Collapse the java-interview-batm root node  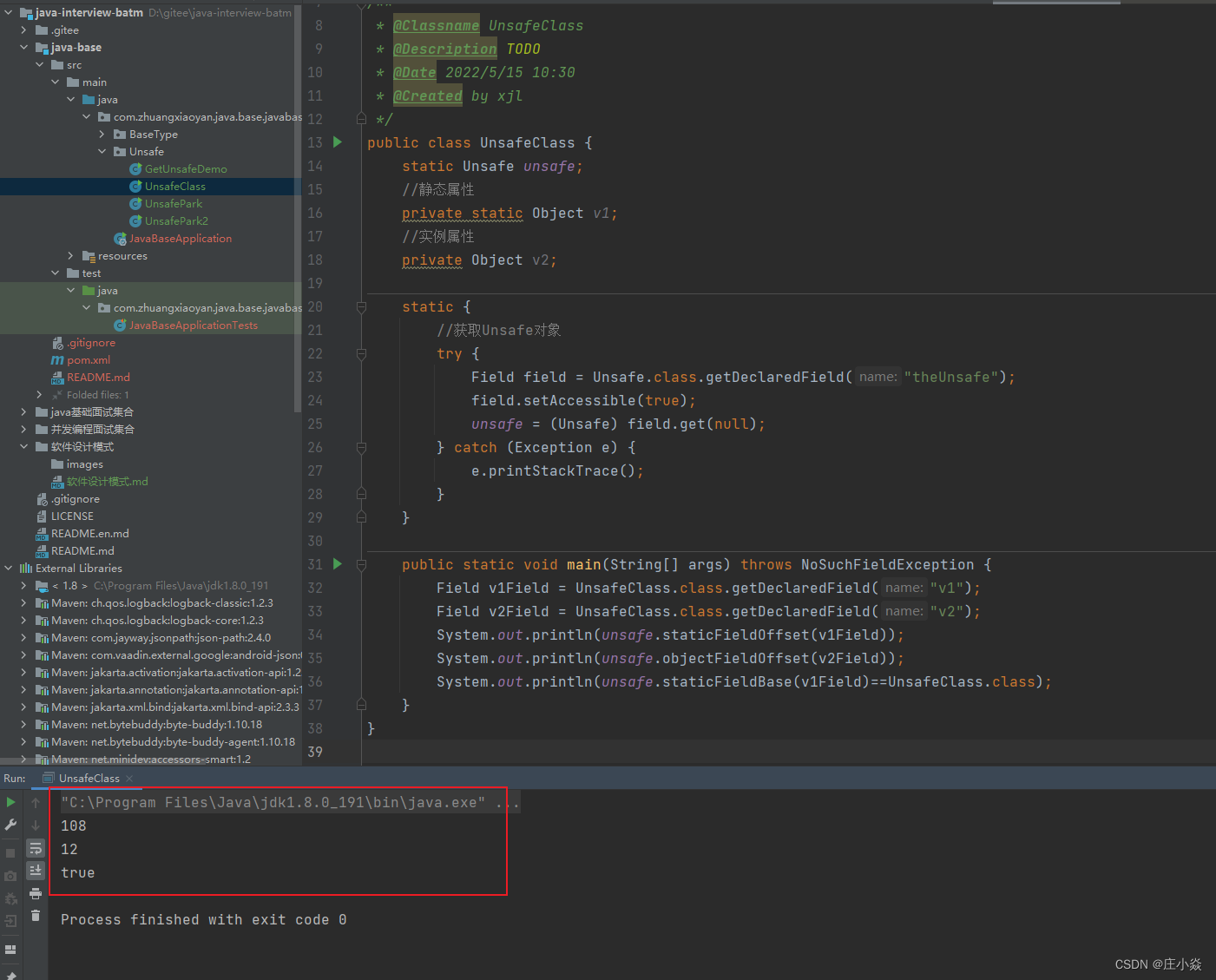9,13
